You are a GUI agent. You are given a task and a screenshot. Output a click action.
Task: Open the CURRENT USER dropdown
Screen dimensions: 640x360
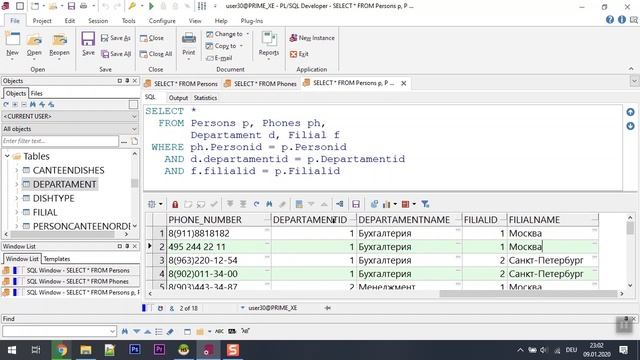click(x=70, y=116)
